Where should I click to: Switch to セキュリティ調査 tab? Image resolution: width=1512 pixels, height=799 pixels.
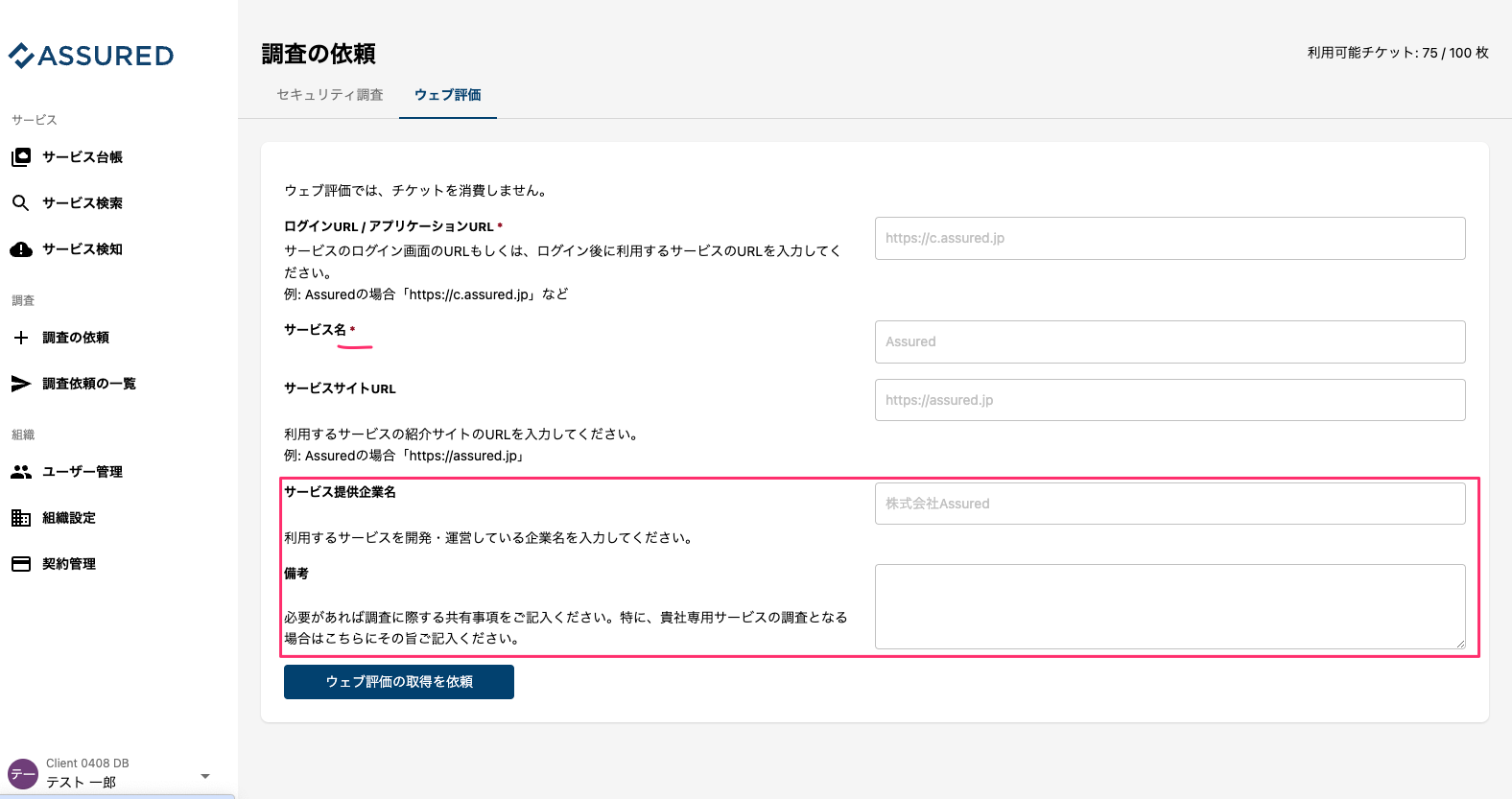pos(330,95)
